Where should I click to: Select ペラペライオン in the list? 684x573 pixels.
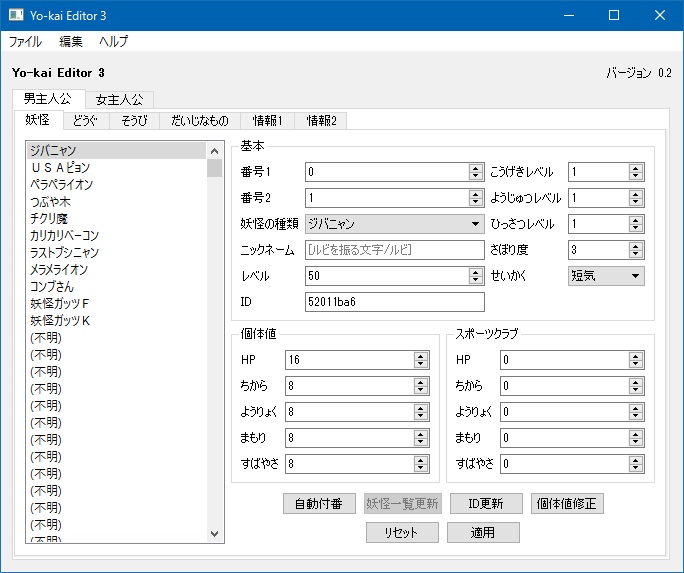click(116, 184)
